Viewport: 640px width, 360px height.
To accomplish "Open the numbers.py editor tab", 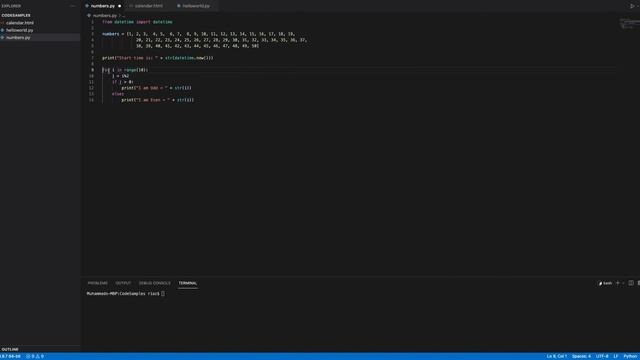I will 103,6.
